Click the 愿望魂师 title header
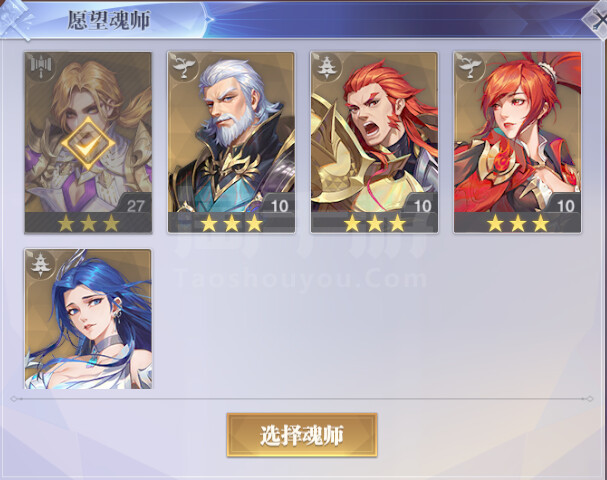The width and height of the screenshot is (607, 480). pos(109,20)
